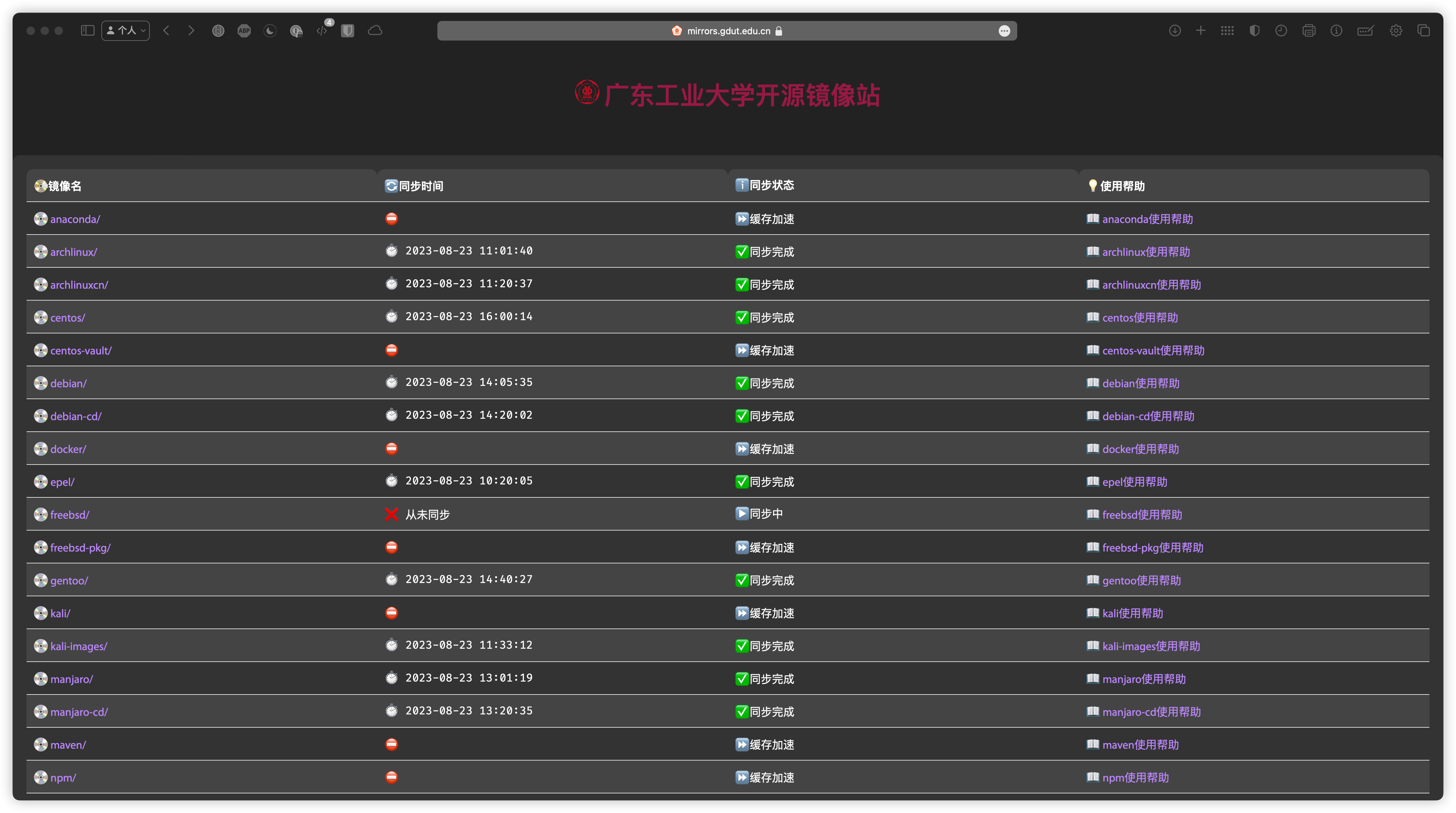
Task: Open iCloud tabs cloud icon
Action: click(375, 30)
